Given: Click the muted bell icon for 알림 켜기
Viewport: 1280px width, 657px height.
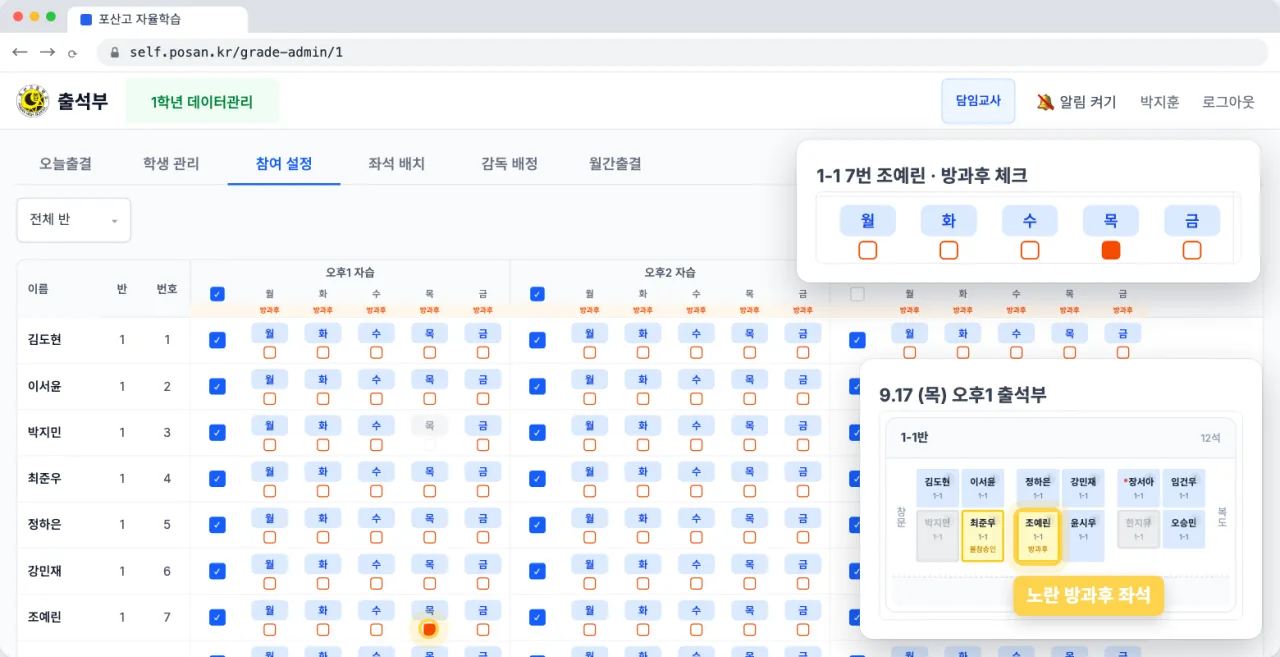Looking at the screenshot, I should (x=1045, y=101).
